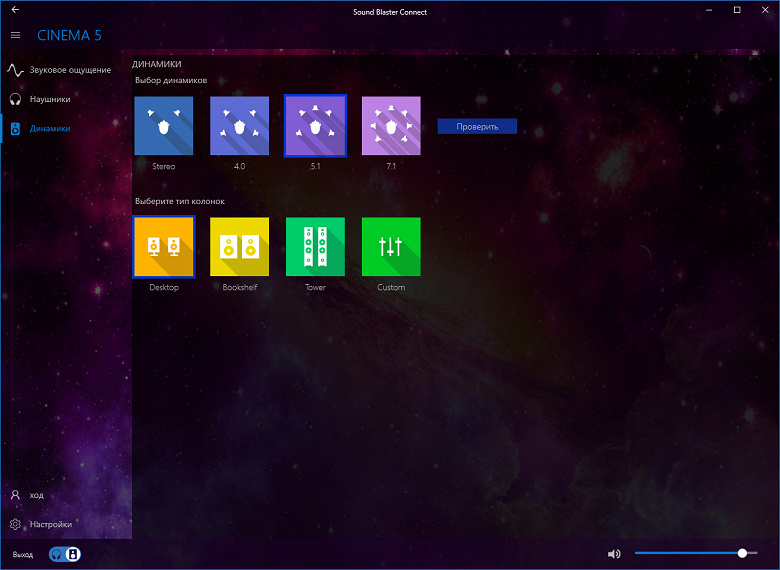Click the Tower label text
The width and height of the screenshot is (780, 570).
click(x=315, y=287)
